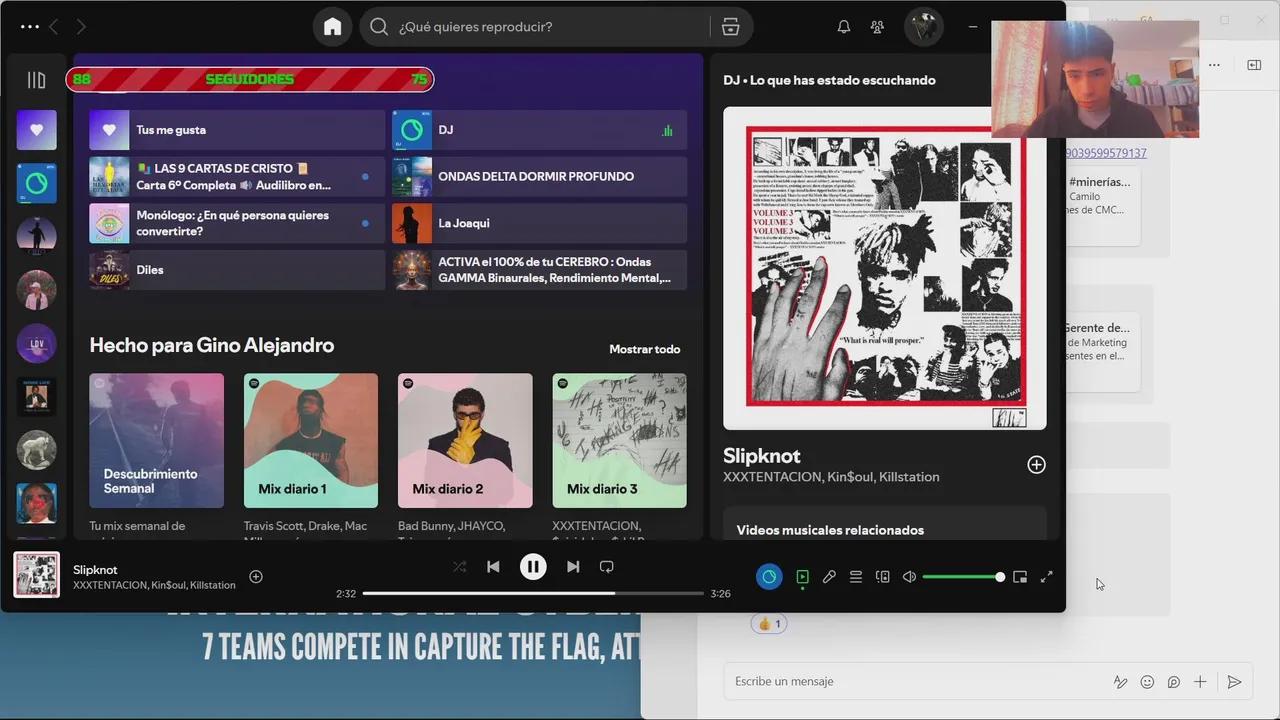
Task: Open the "La Joaqui" shortcut
Action: [539, 223]
